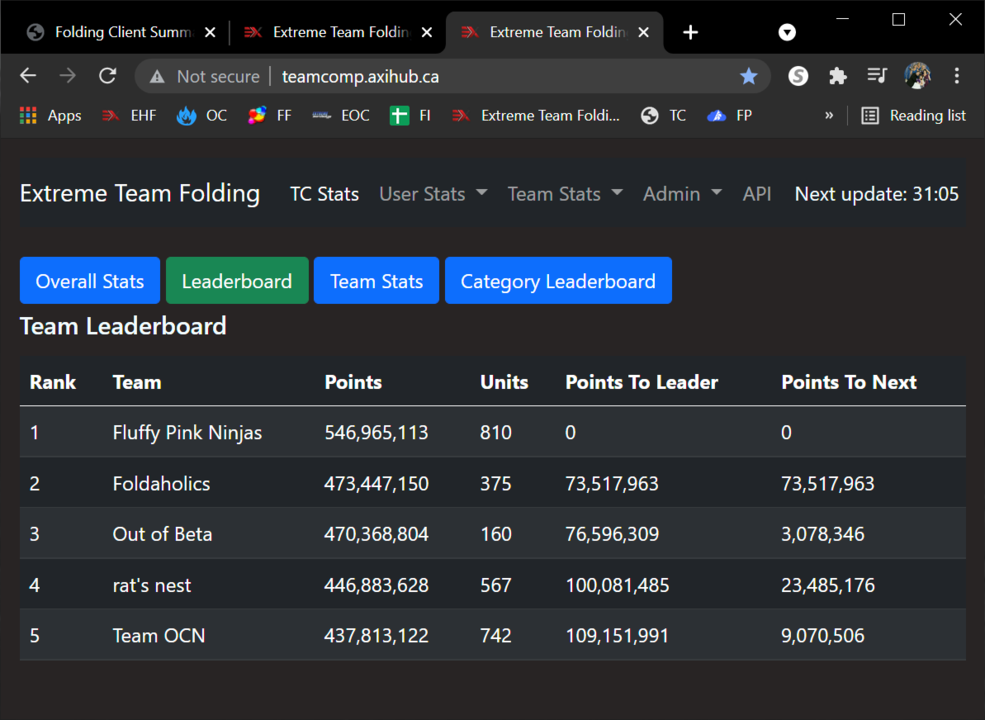Screen dimensions: 985x720
Task: Open the FI green bookmark
Action: [399, 116]
